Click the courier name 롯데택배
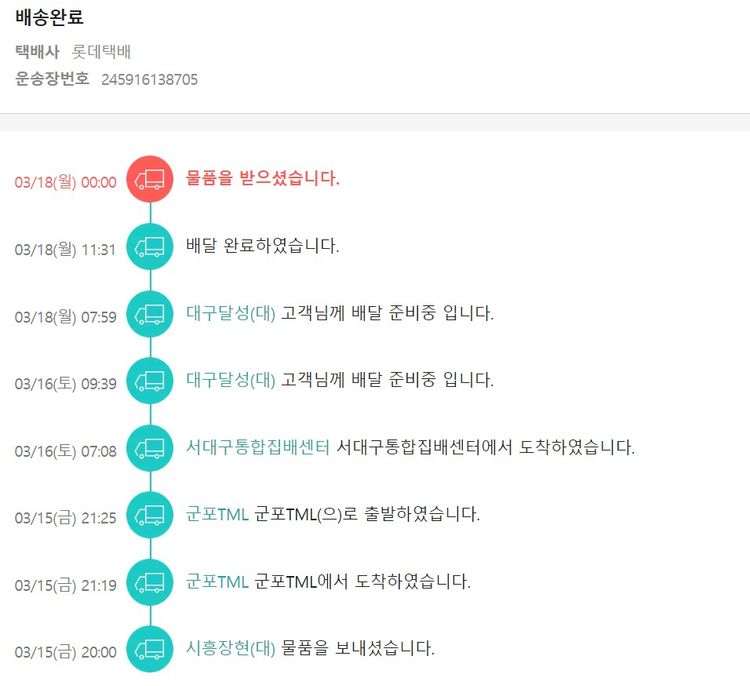Image resolution: width=750 pixels, height=686 pixels. point(101,52)
